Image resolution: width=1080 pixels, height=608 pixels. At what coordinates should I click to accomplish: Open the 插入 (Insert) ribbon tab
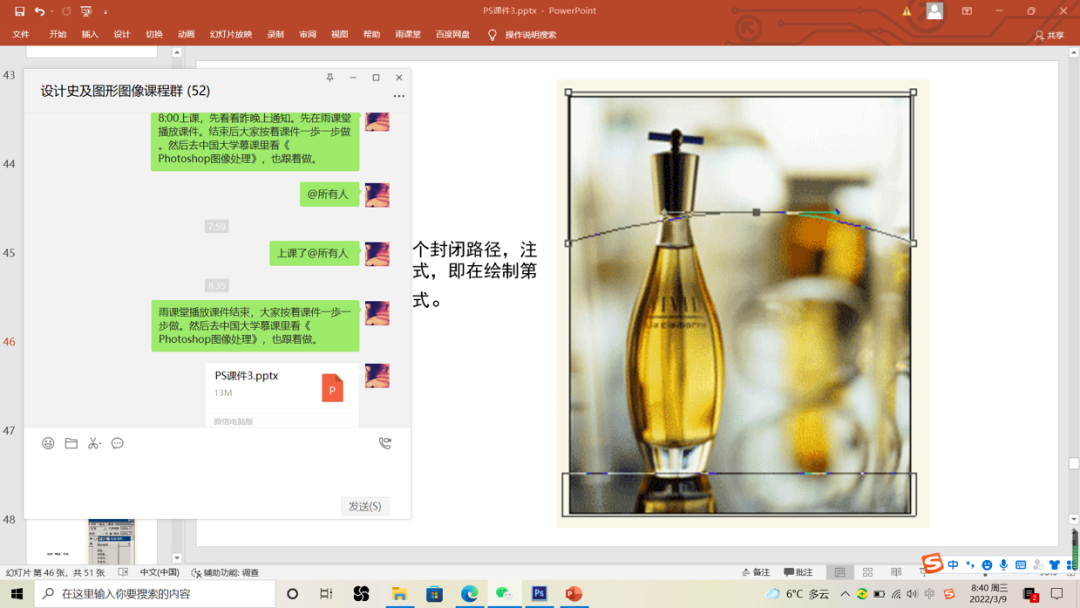90,34
